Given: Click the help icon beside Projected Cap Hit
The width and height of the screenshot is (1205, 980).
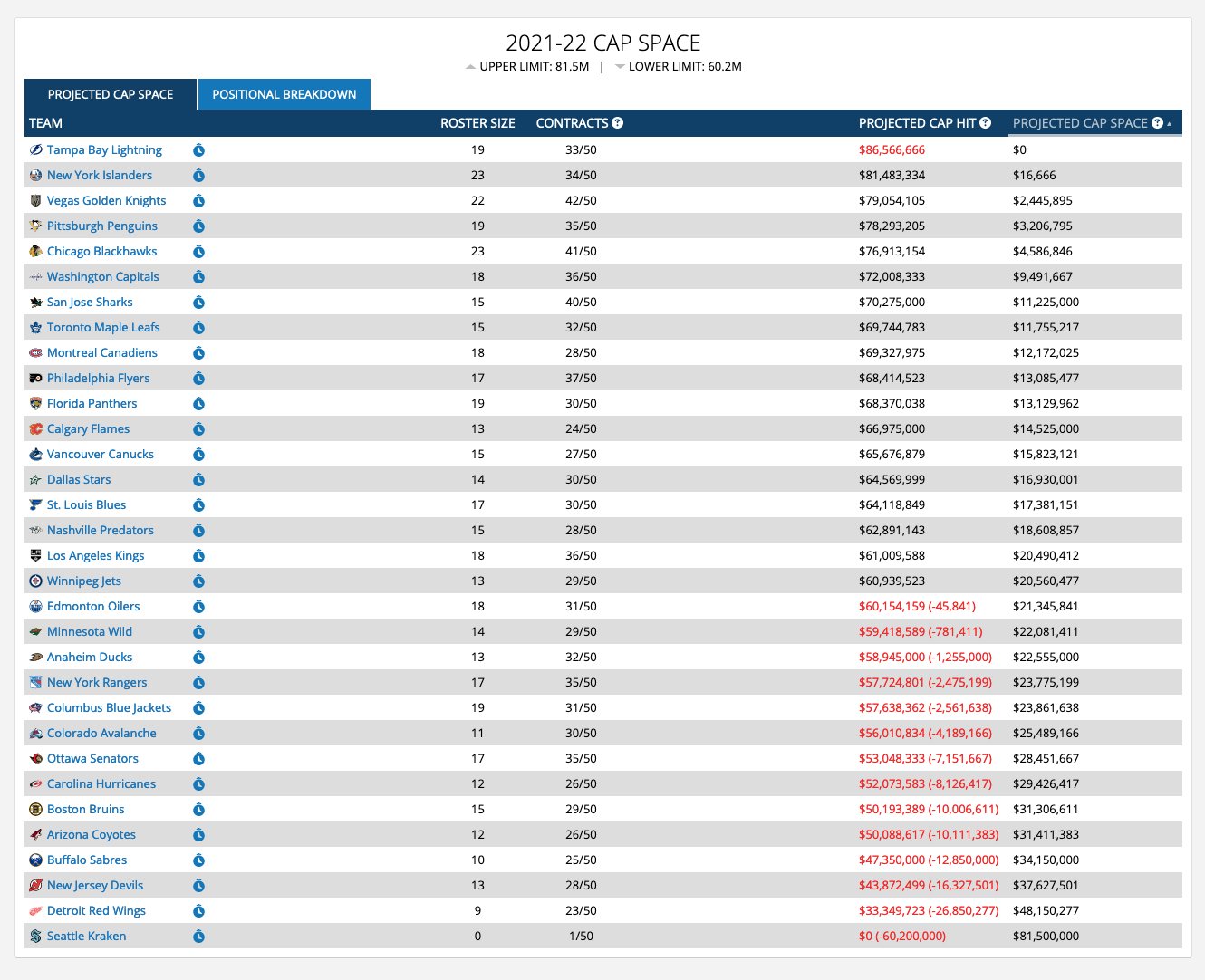Looking at the screenshot, I should pos(985,123).
